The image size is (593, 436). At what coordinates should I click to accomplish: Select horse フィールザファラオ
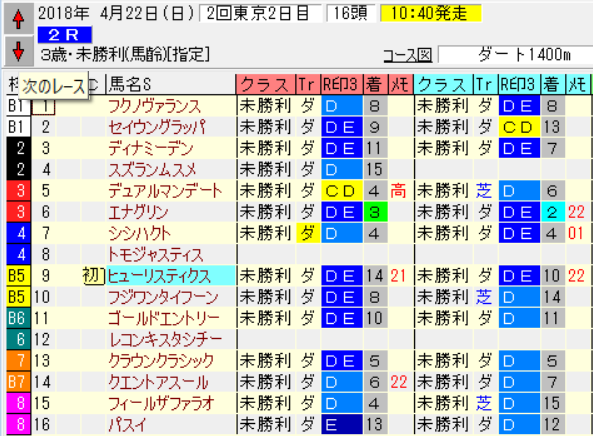tap(161, 403)
